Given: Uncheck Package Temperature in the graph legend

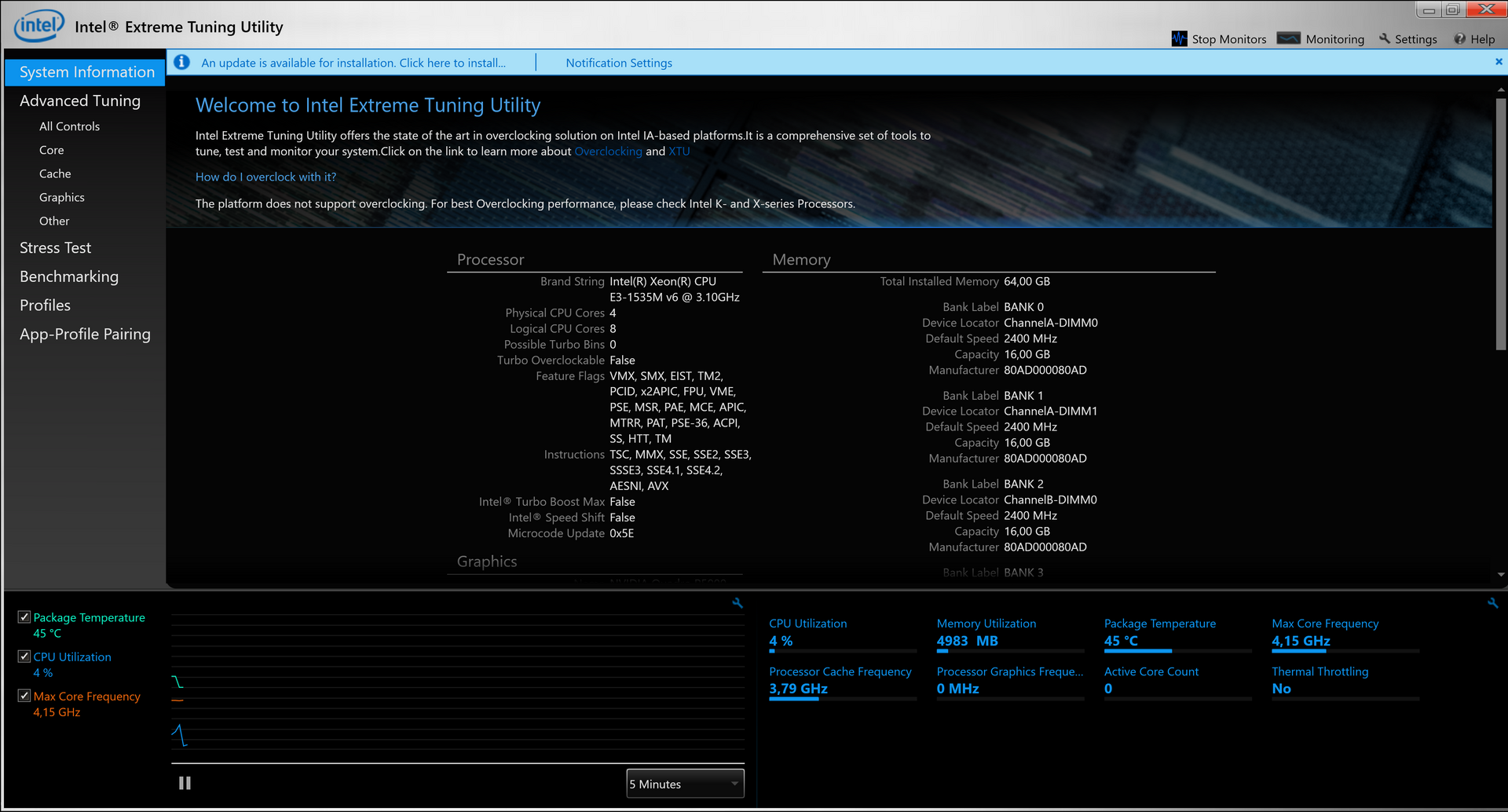Looking at the screenshot, I should pyautogui.click(x=24, y=616).
